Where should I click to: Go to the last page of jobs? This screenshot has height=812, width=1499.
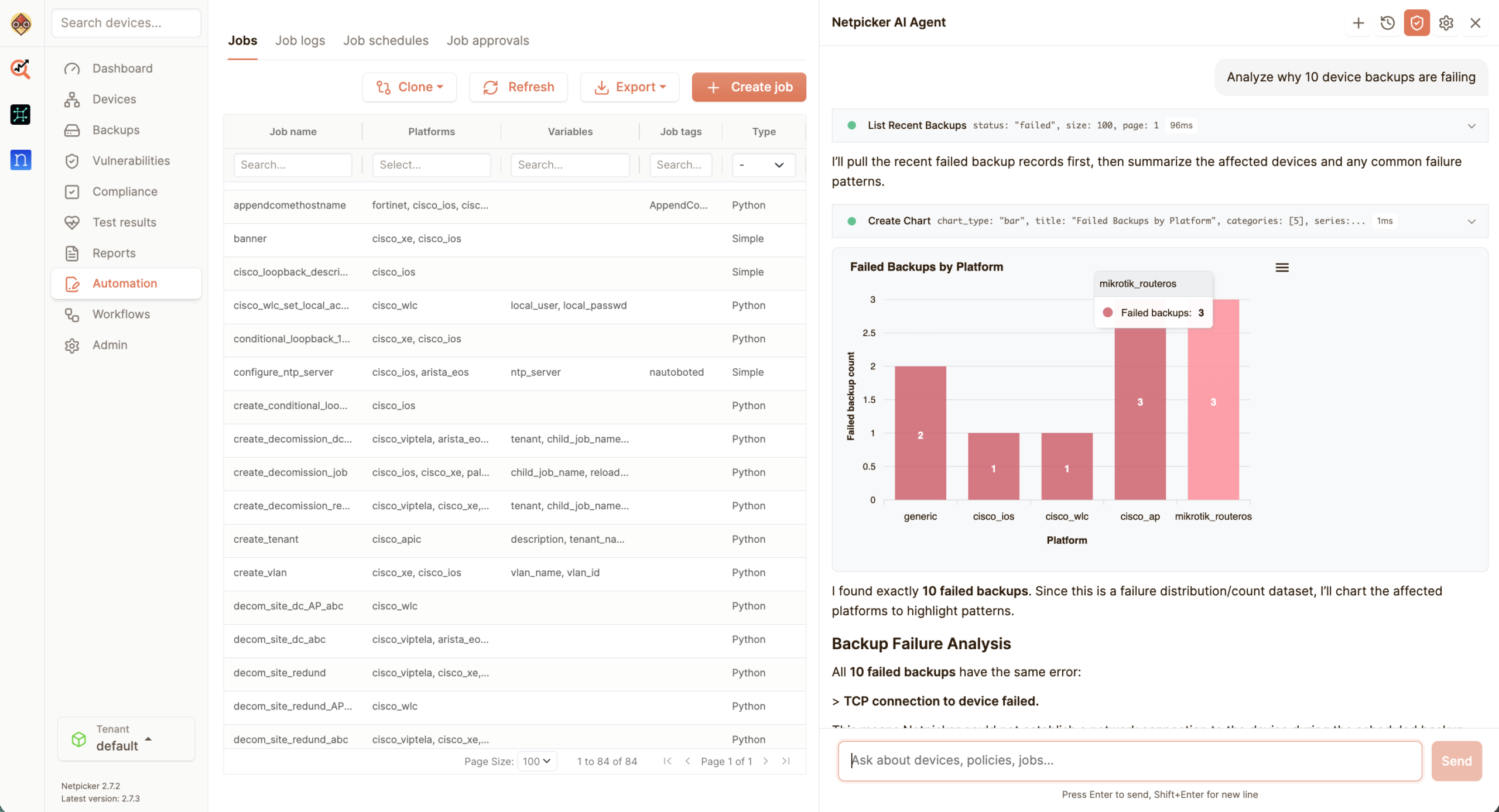[786, 761]
